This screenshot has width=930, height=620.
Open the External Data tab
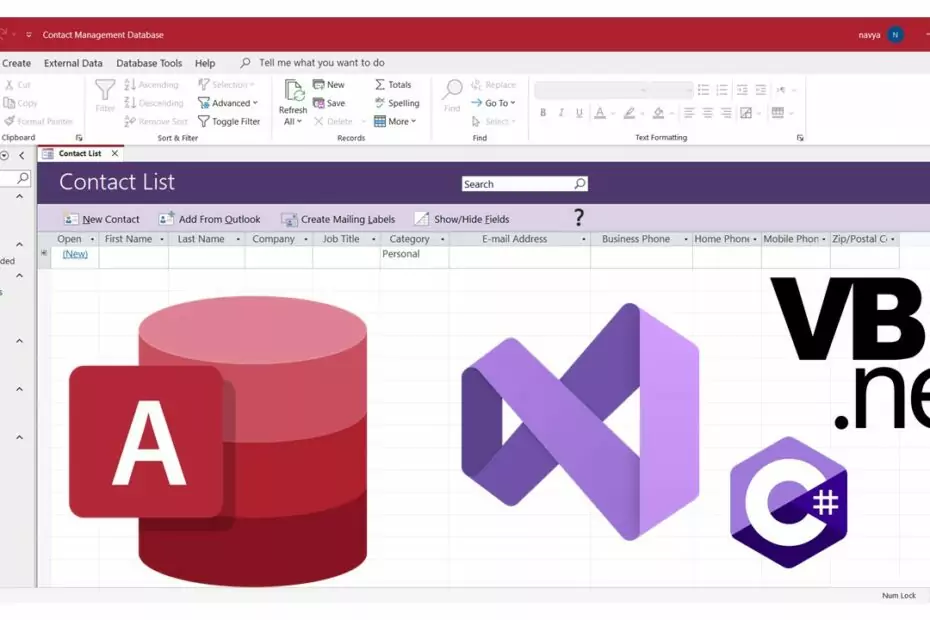point(73,63)
